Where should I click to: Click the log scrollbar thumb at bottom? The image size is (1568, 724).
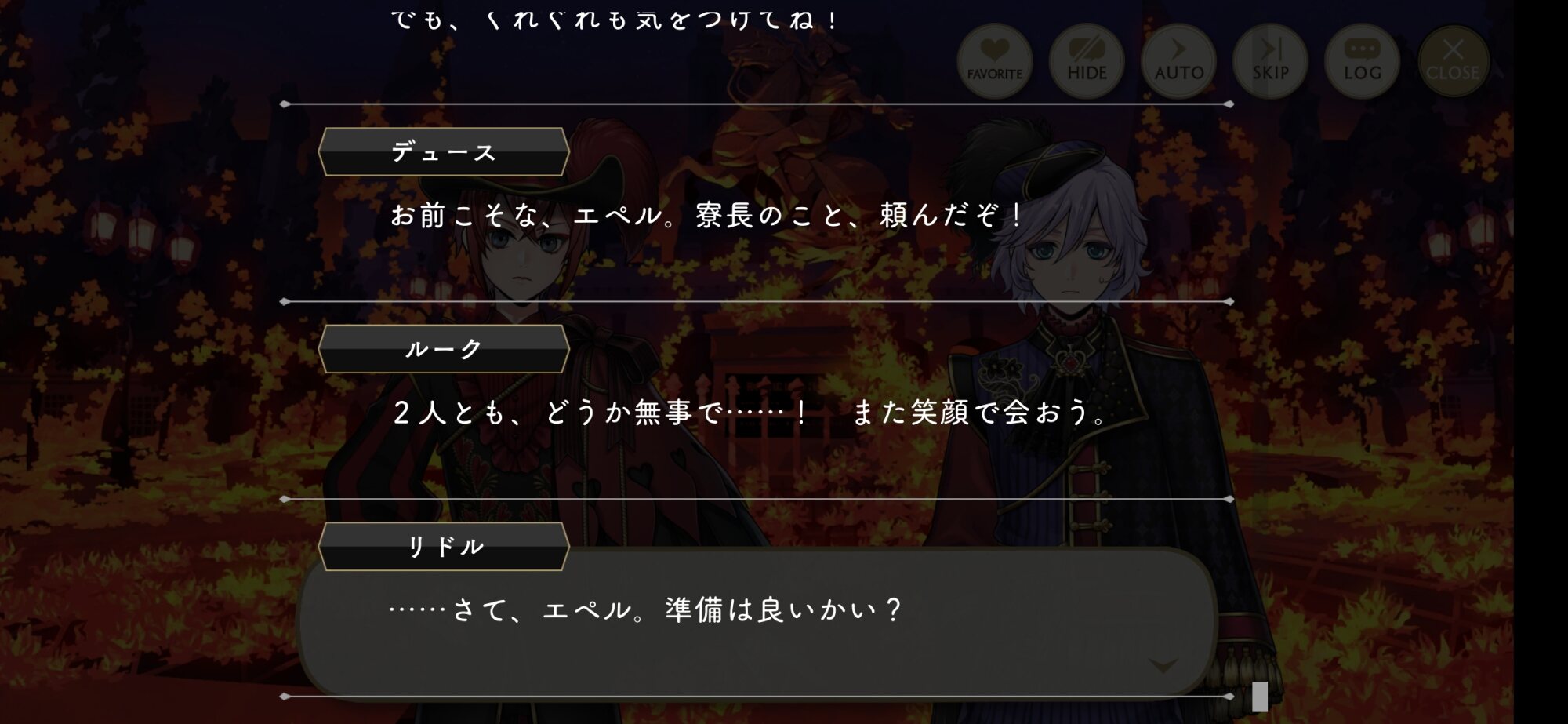(1260, 697)
